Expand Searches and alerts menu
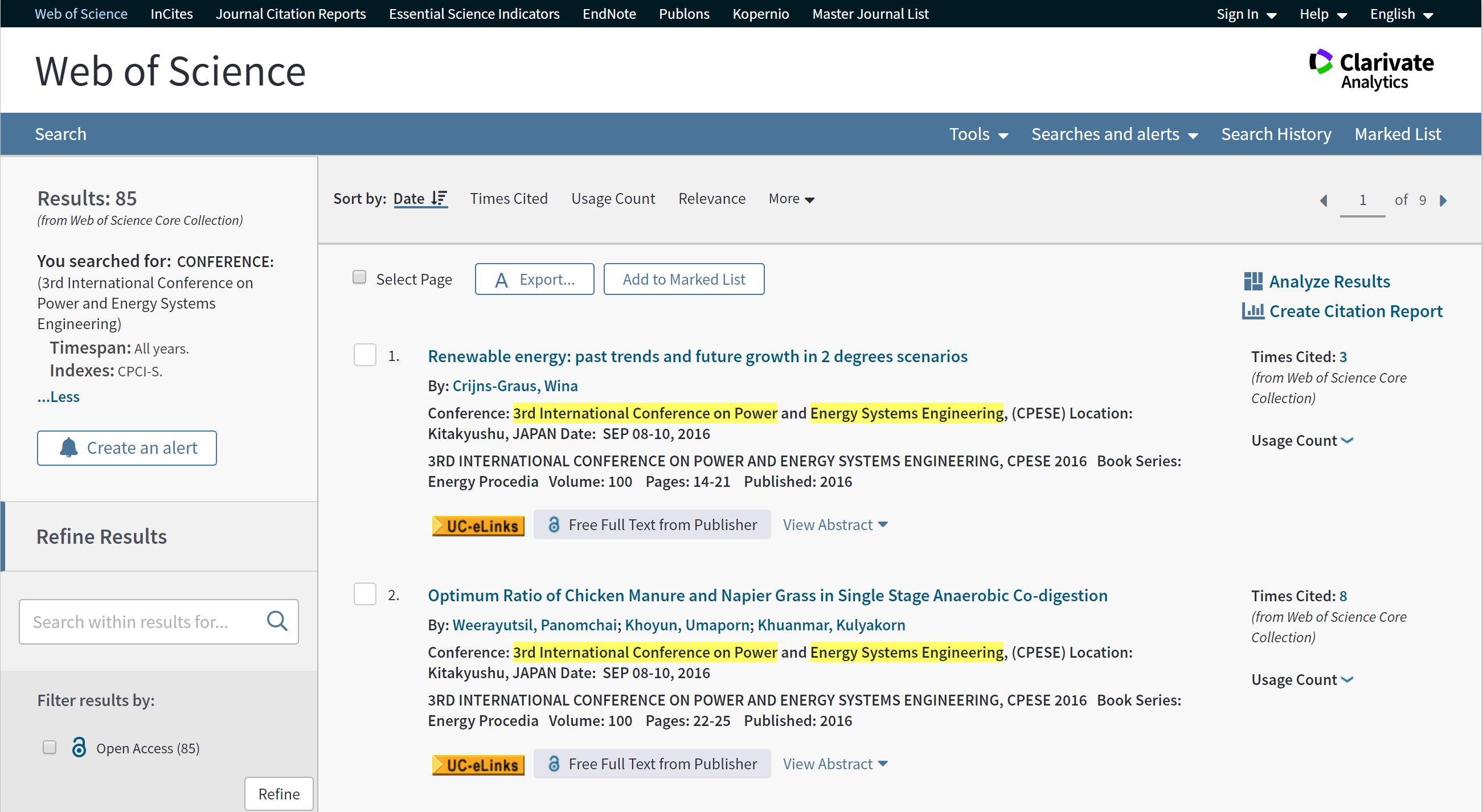The height and width of the screenshot is (812, 1483). pyautogui.click(x=1115, y=134)
